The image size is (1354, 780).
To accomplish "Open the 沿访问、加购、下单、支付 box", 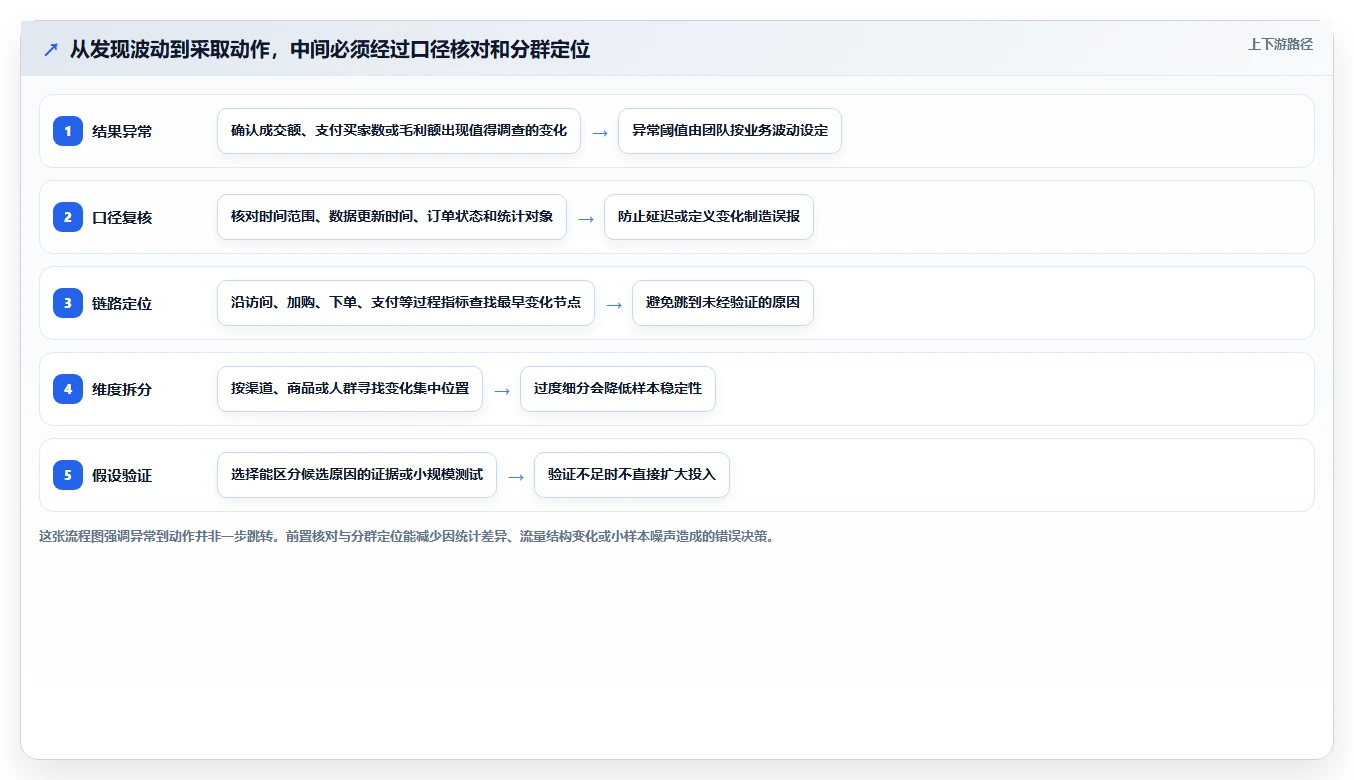I will (x=406, y=303).
